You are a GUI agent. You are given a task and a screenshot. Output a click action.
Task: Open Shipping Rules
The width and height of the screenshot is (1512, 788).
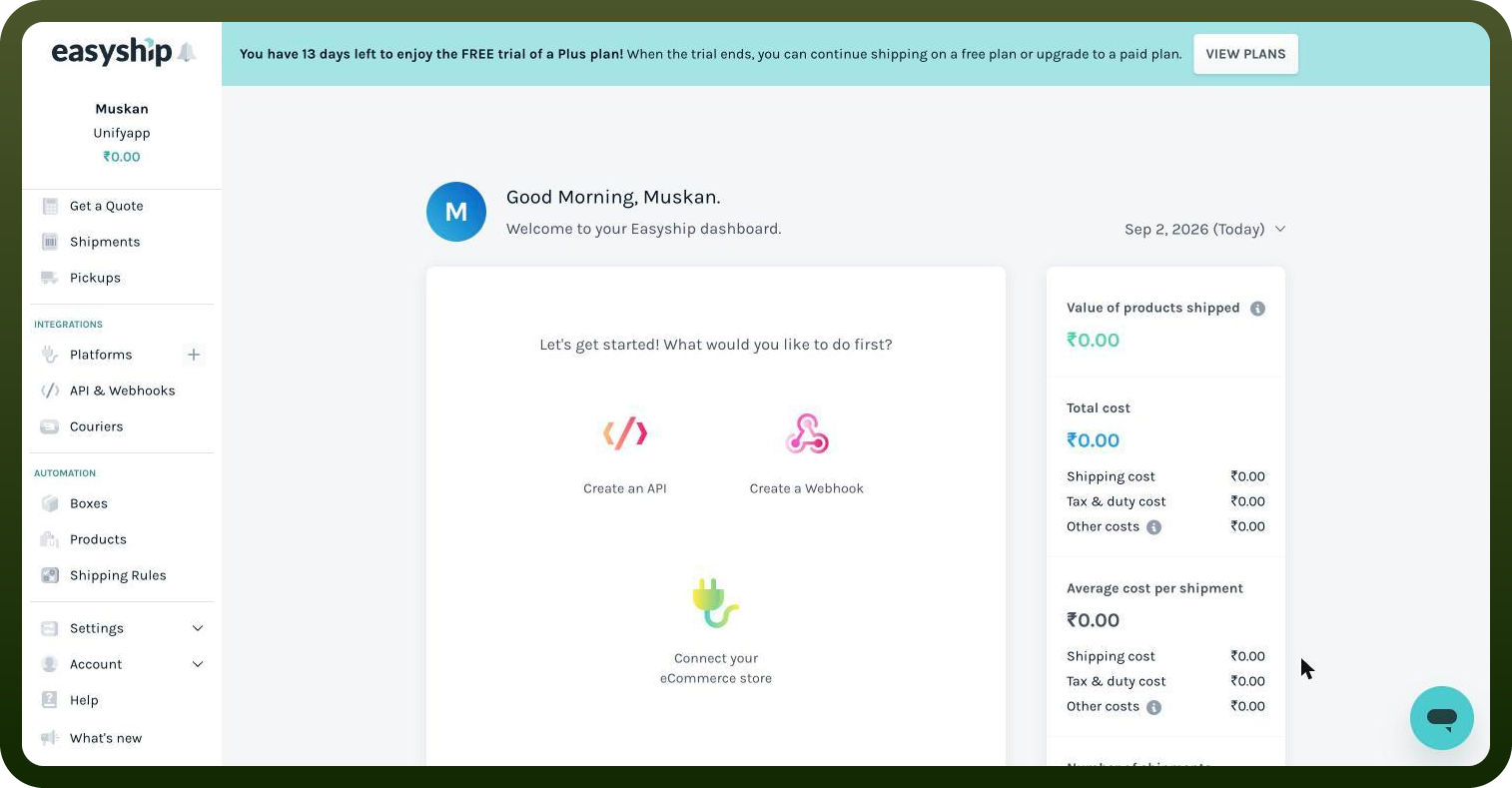pyautogui.click(x=118, y=575)
